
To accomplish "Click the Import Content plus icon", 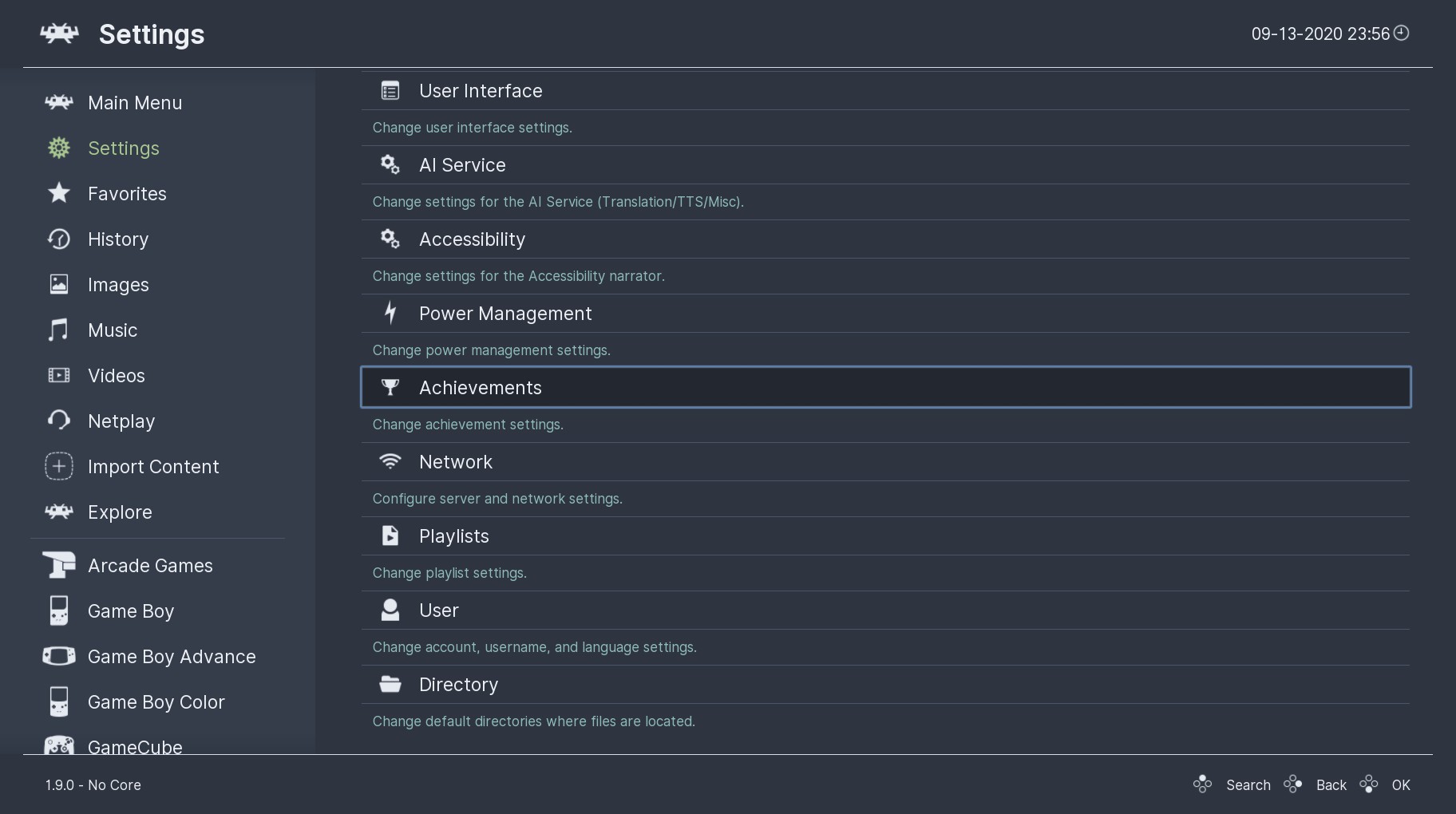I will pos(59,466).
